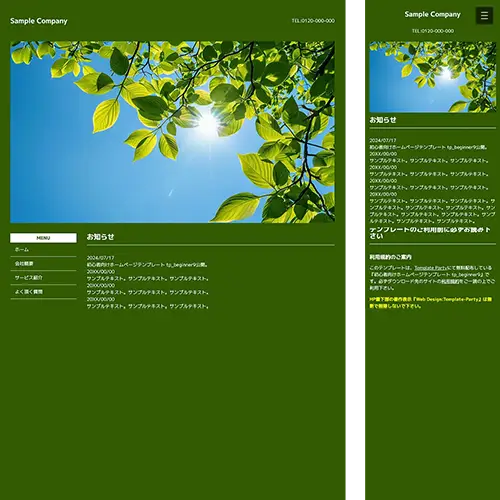Click the Sample Company logo in mobile view
Viewport: 500px width, 500px height.
pos(432,14)
